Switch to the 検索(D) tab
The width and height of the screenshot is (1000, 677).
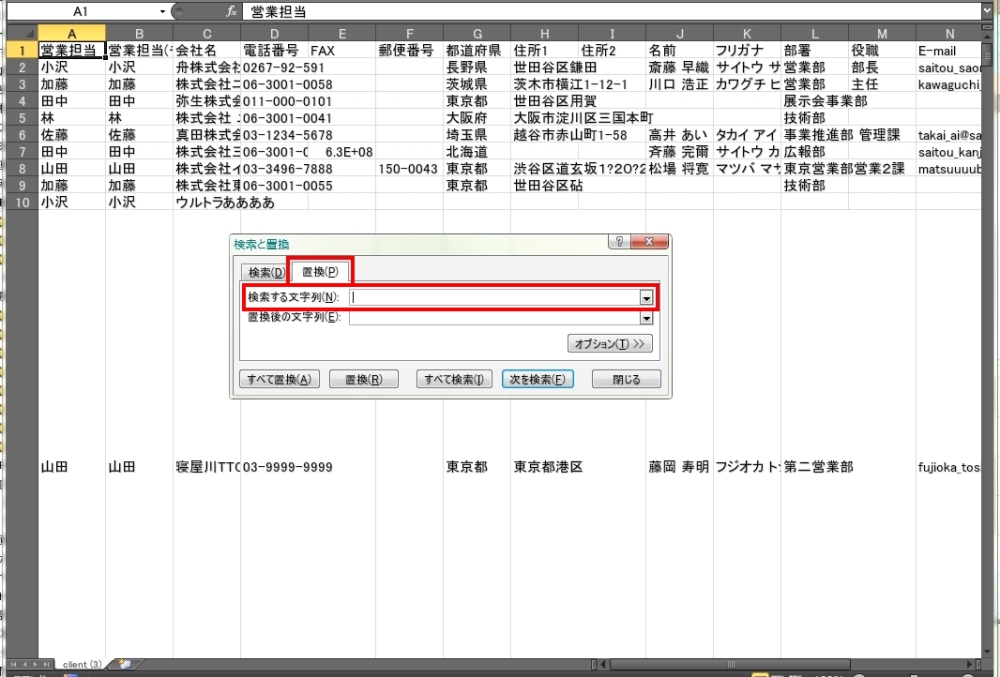pos(266,272)
